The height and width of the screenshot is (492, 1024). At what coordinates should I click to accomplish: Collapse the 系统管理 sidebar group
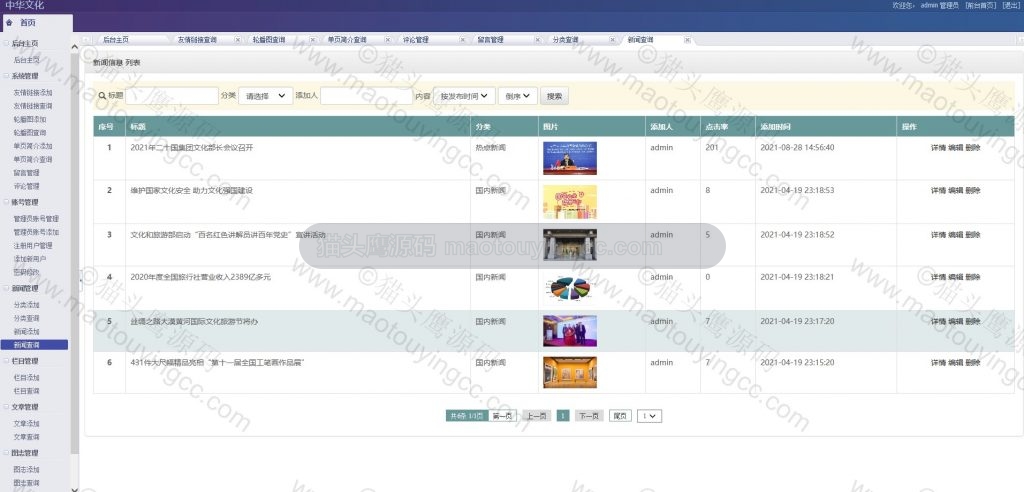[6, 76]
